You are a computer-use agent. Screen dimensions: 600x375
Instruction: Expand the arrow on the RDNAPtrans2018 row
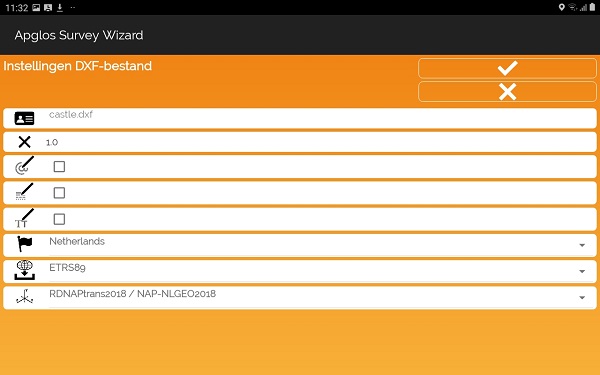[582, 298]
